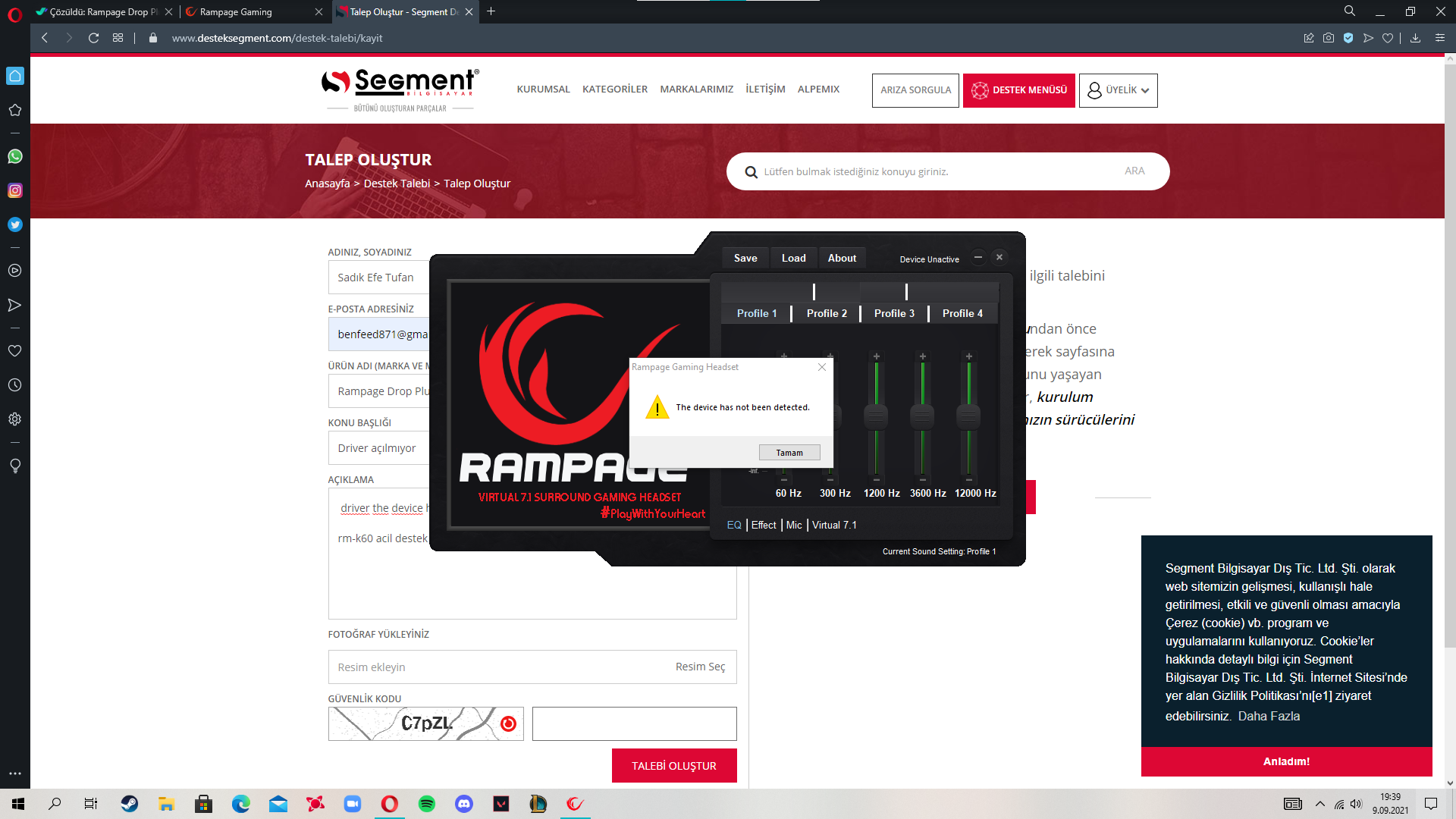The image size is (1456, 819).
Task: Click the sidebar bookmarks star icon
Action: click(15, 110)
